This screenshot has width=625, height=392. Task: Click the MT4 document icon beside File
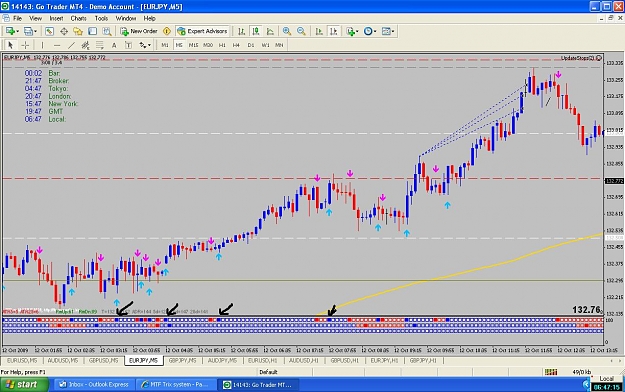coord(6,18)
